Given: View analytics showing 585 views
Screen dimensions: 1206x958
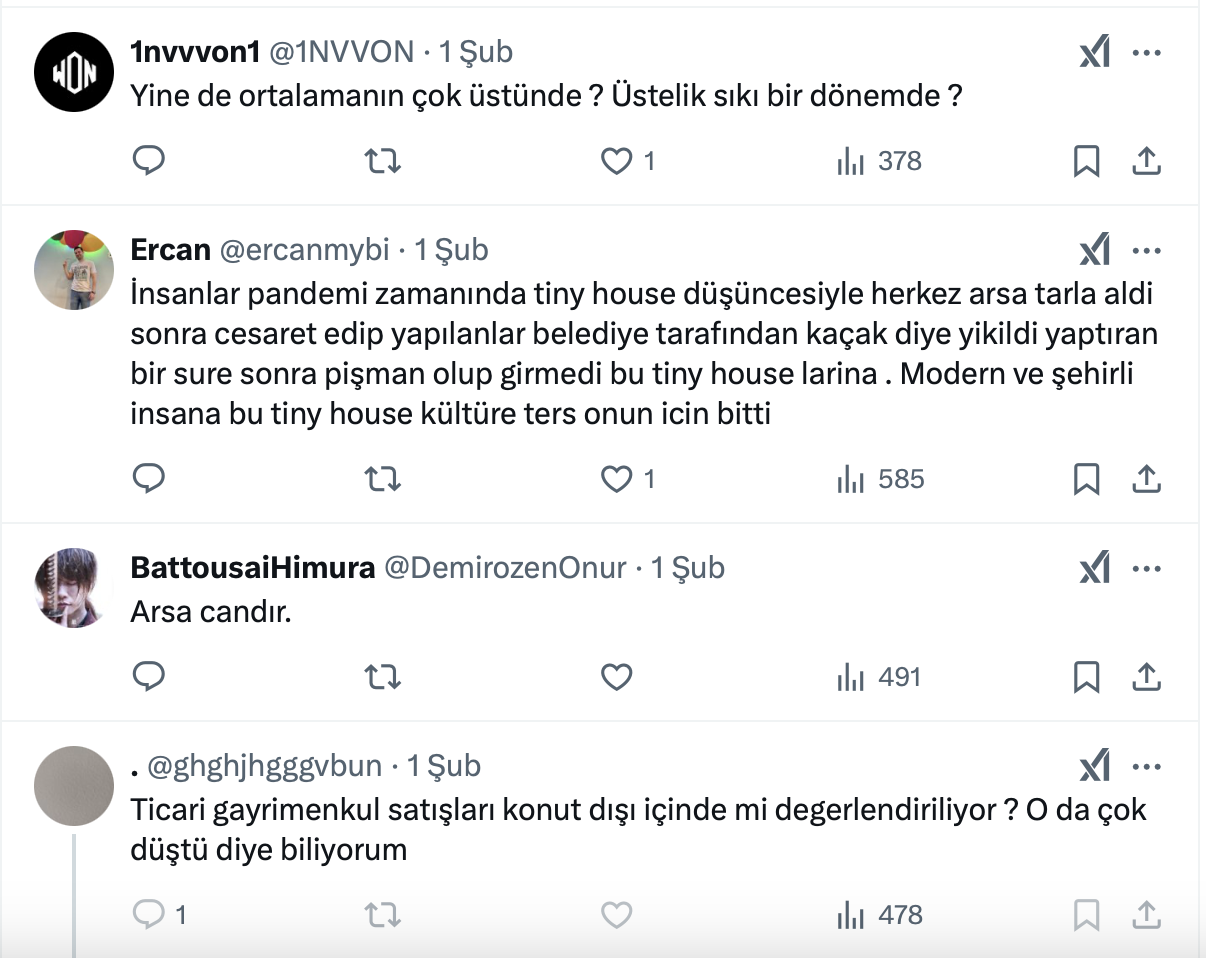Looking at the screenshot, I should click(880, 480).
